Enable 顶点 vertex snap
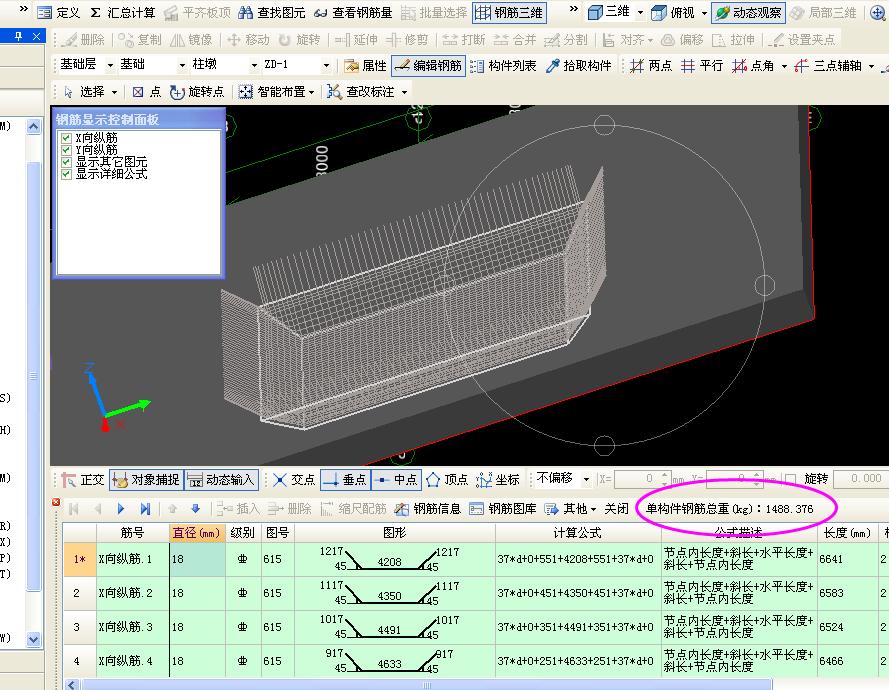The image size is (889, 690). pyautogui.click(x=447, y=480)
